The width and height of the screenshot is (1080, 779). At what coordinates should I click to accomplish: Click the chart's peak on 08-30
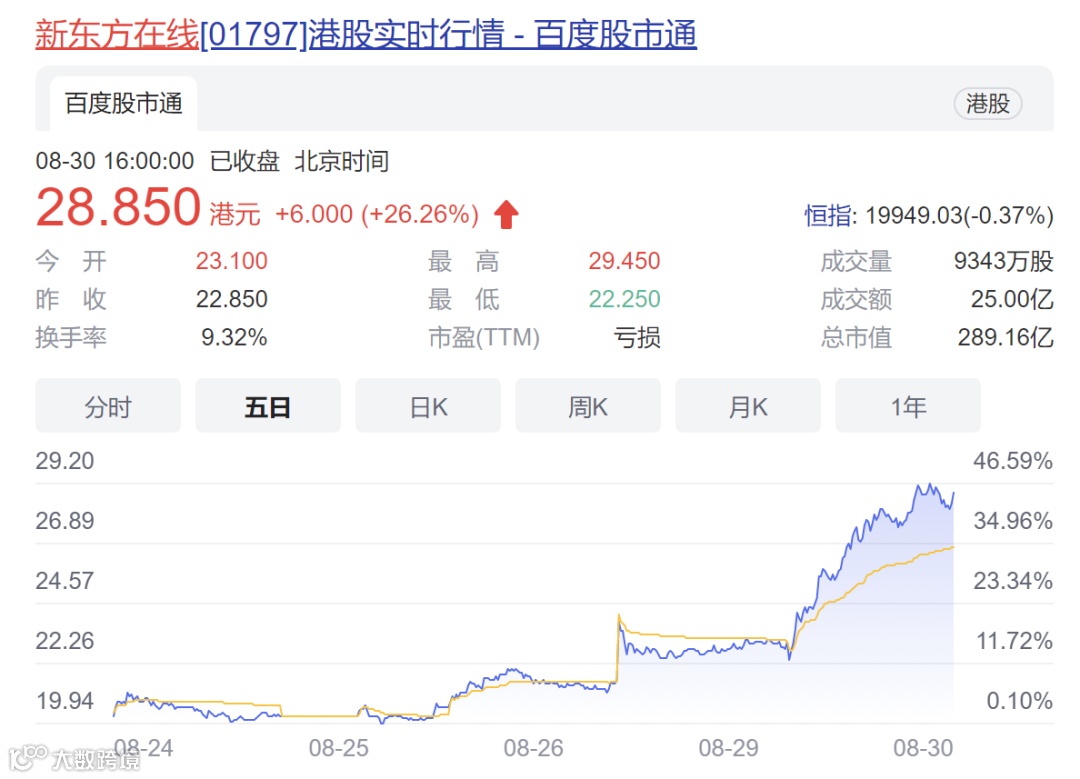929,484
